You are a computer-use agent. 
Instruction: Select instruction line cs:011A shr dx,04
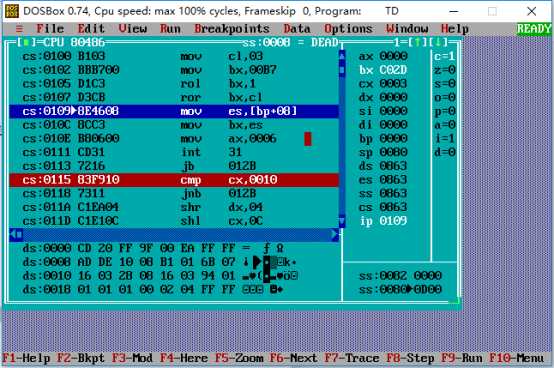click(x=174, y=207)
